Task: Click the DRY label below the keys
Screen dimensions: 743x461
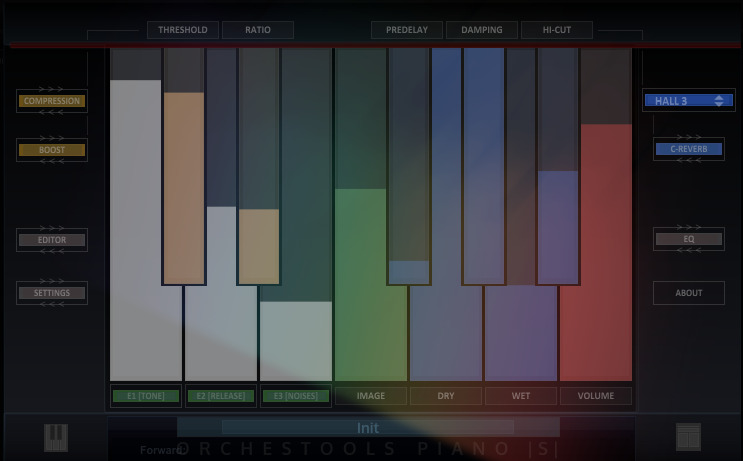Action: tap(445, 396)
